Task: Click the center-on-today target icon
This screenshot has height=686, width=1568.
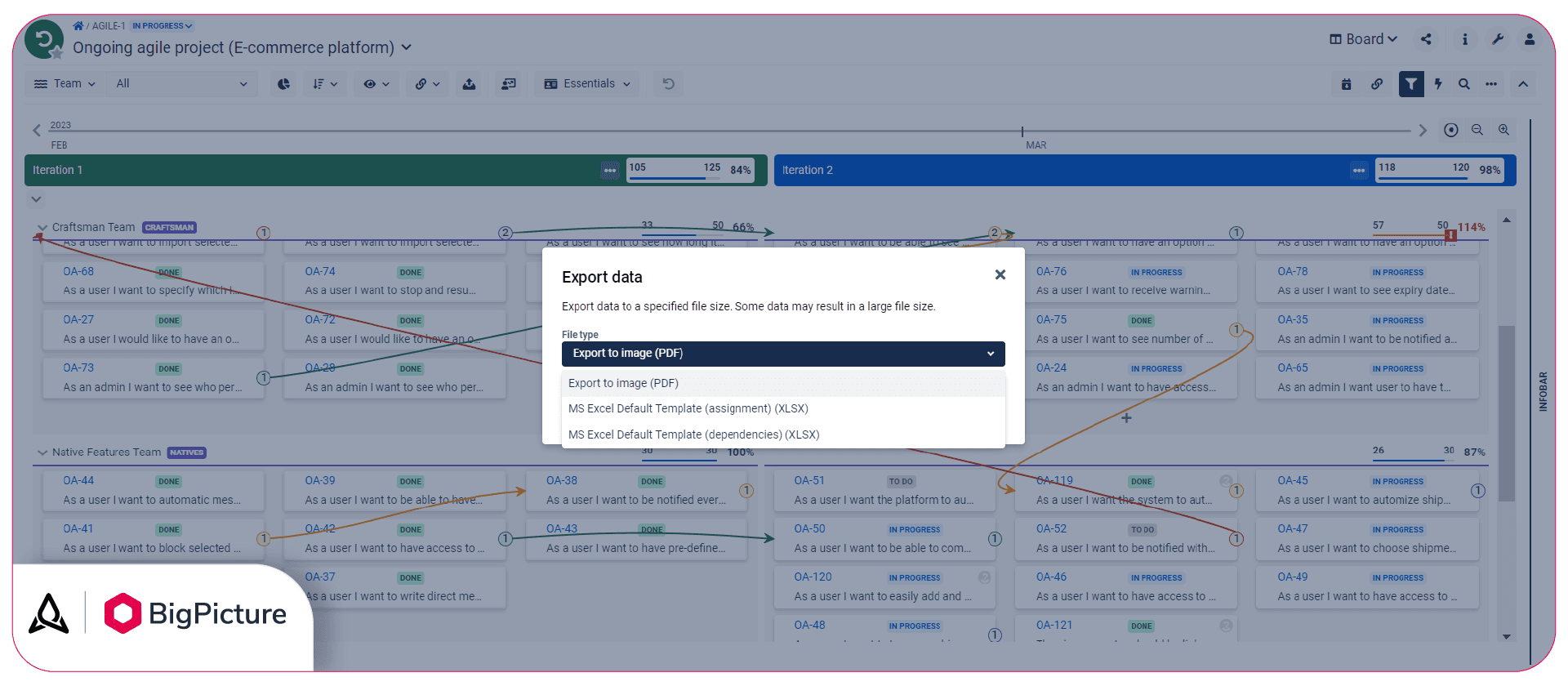Action: point(1451,130)
